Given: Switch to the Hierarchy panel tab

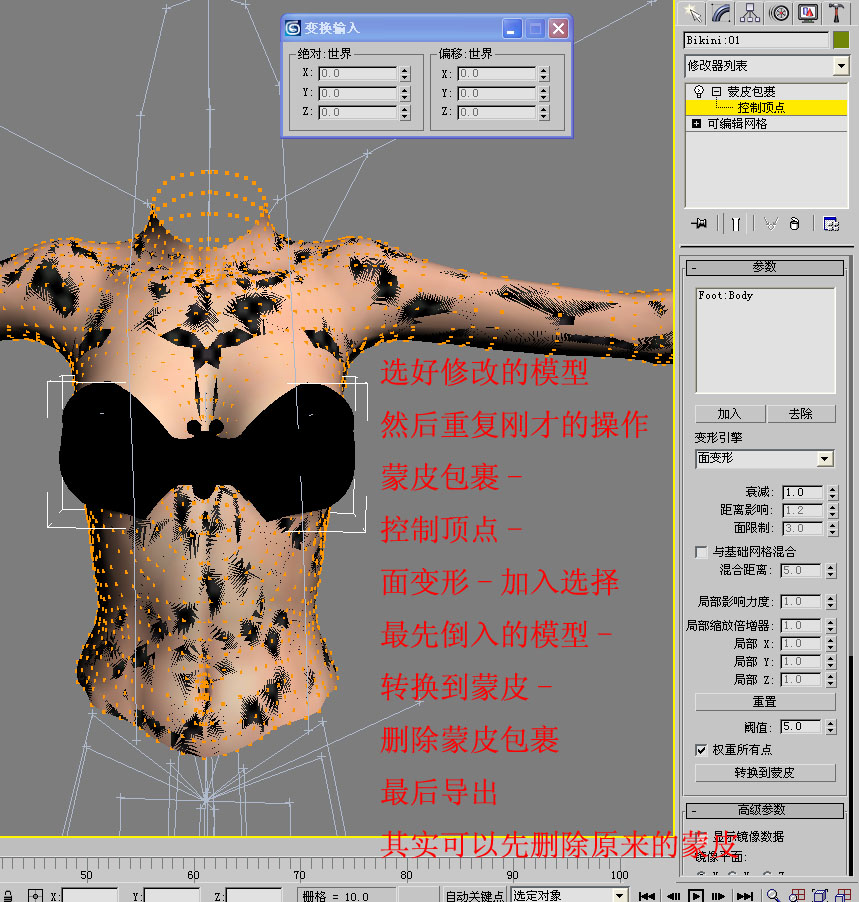Looking at the screenshot, I should [750, 13].
